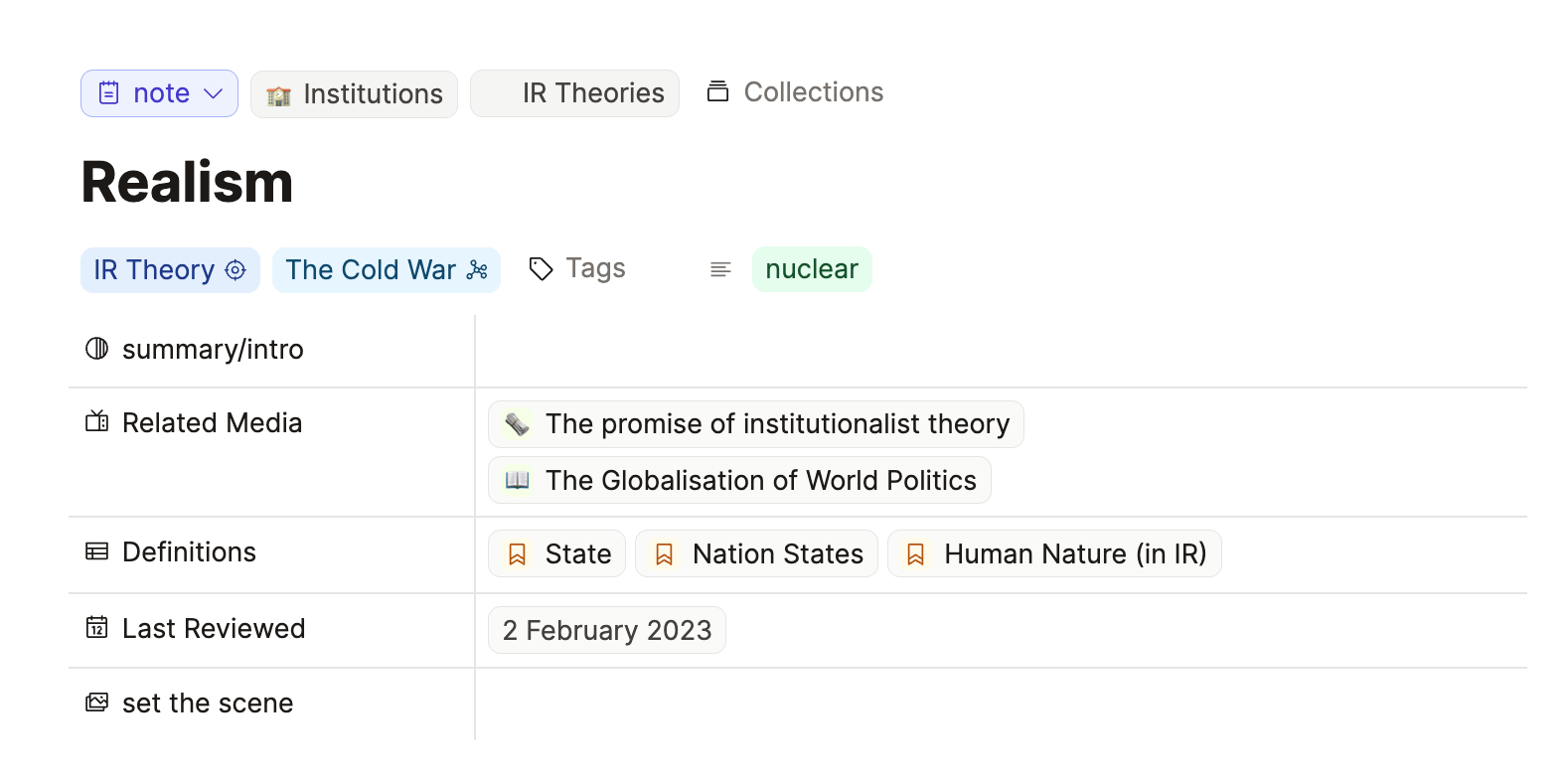Image resolution: width=1568 pixels, height=781 pixels.
Task: Click the Definitions property icon
Action: [x=96, y=551]
